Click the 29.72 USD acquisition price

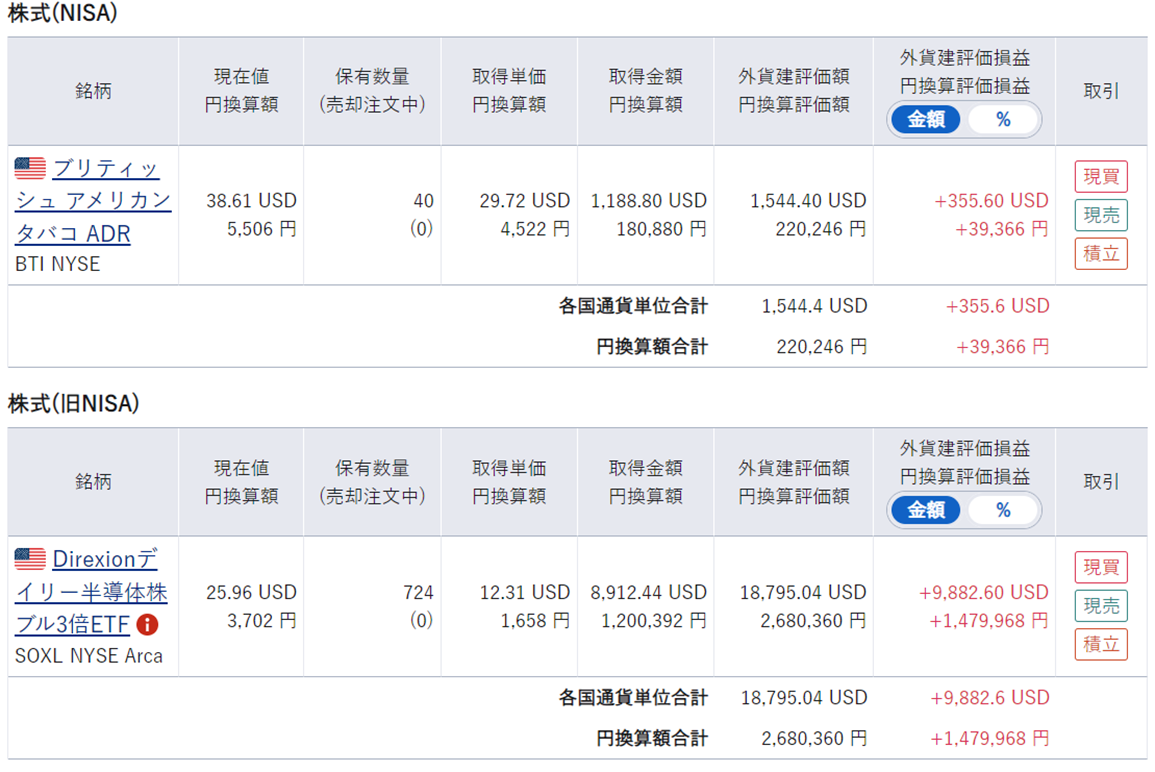click(524, 200)
